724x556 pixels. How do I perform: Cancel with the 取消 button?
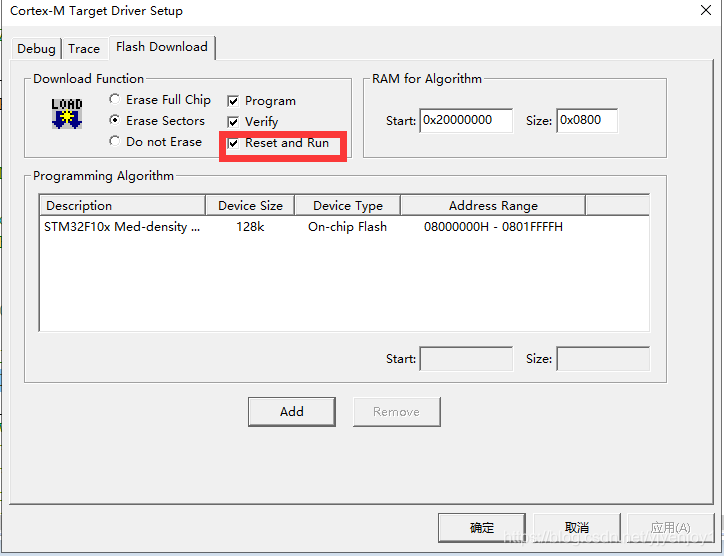(577, 527)
